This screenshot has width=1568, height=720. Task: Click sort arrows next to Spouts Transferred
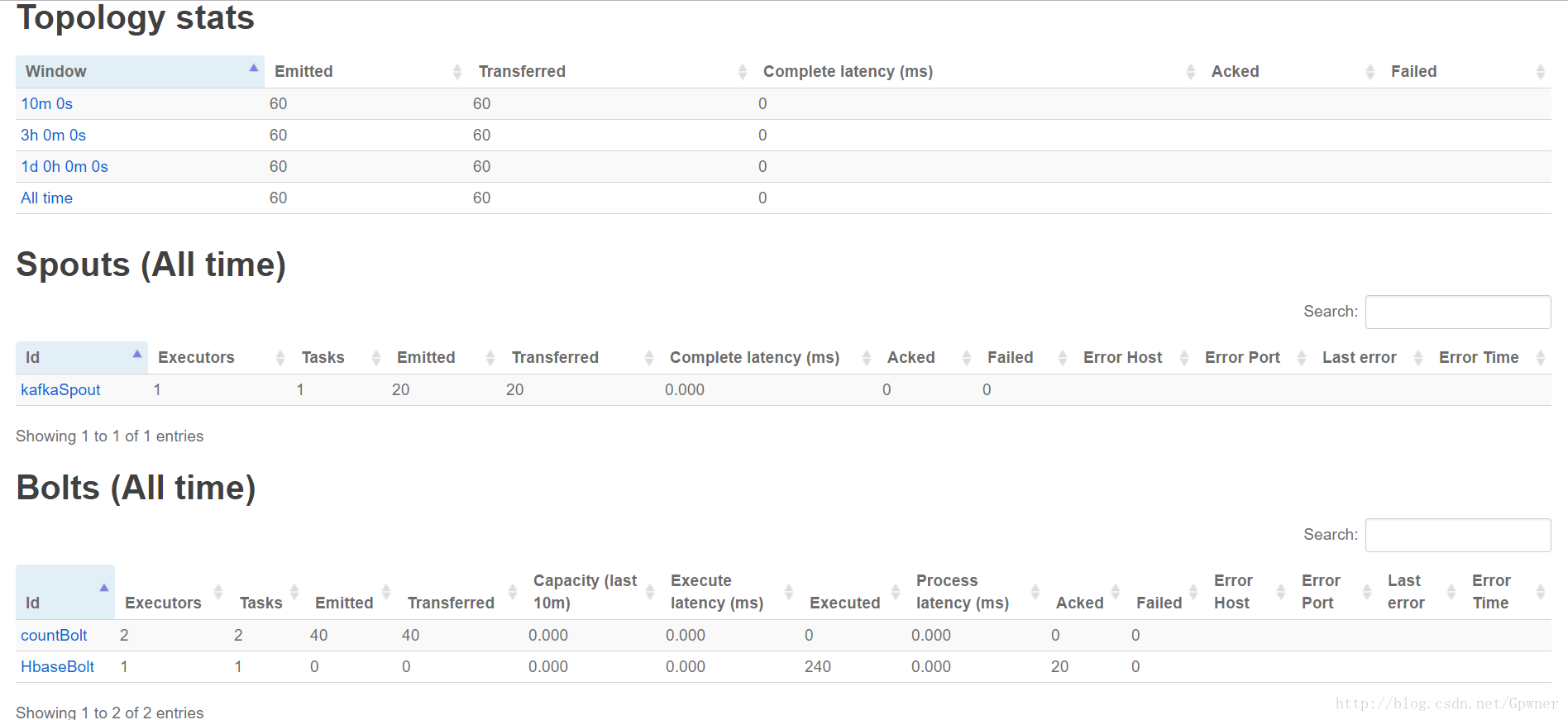[x=649, y=358]
